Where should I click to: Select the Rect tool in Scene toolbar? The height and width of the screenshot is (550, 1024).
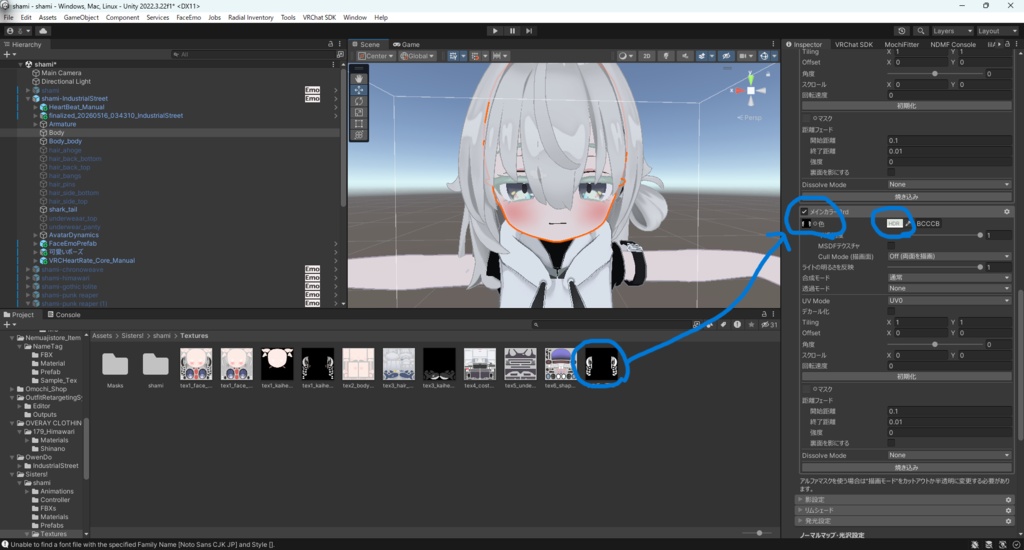tap(359, 123)
